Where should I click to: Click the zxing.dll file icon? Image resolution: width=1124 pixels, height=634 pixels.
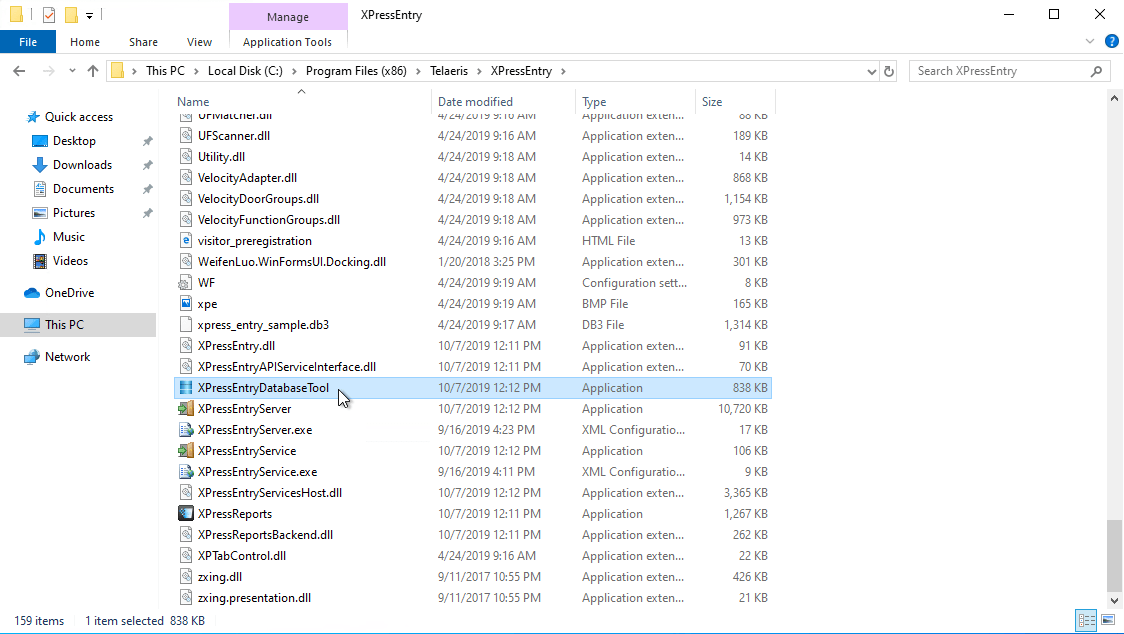point(186,577)
